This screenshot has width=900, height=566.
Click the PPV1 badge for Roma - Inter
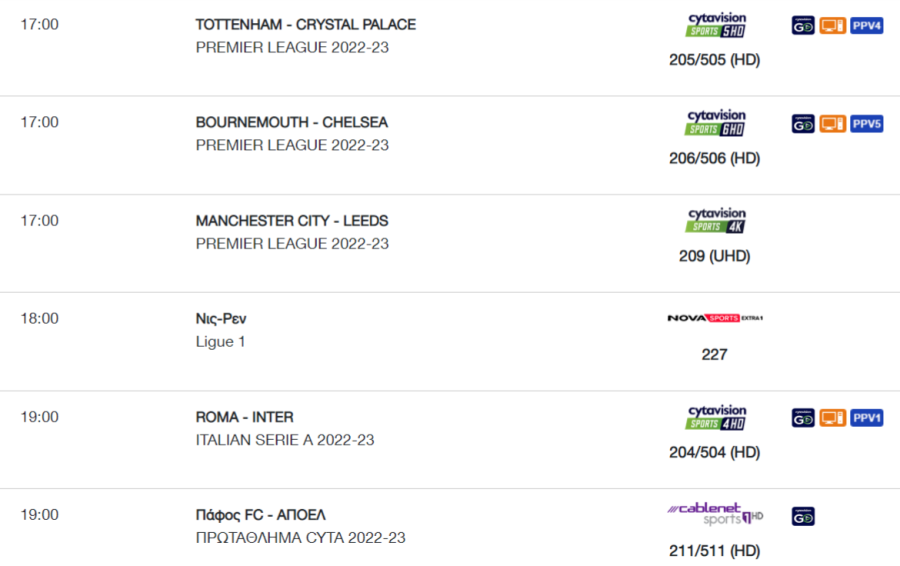(x=866, y=418)
